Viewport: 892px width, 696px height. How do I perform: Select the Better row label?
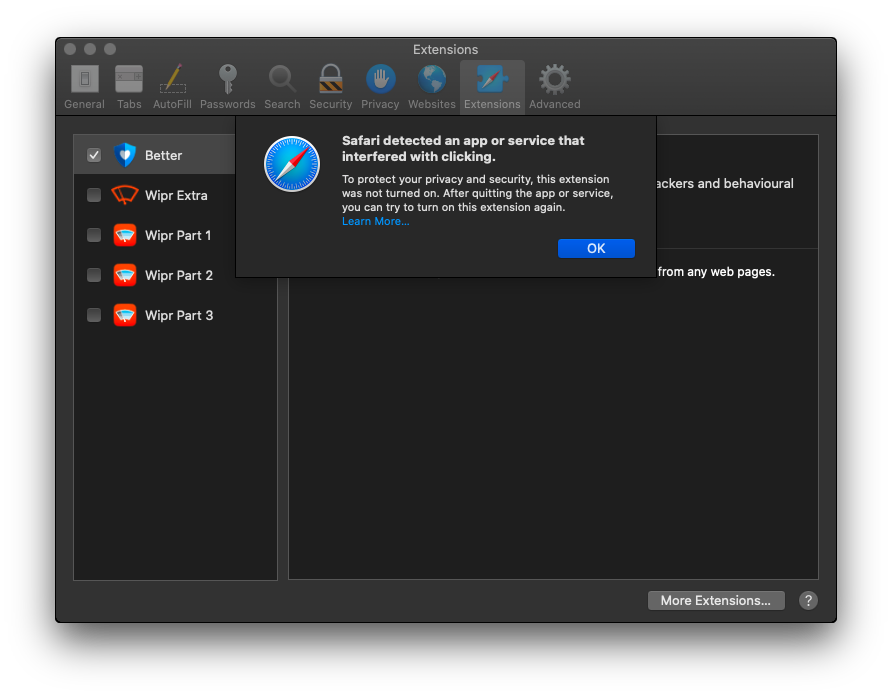163,155
